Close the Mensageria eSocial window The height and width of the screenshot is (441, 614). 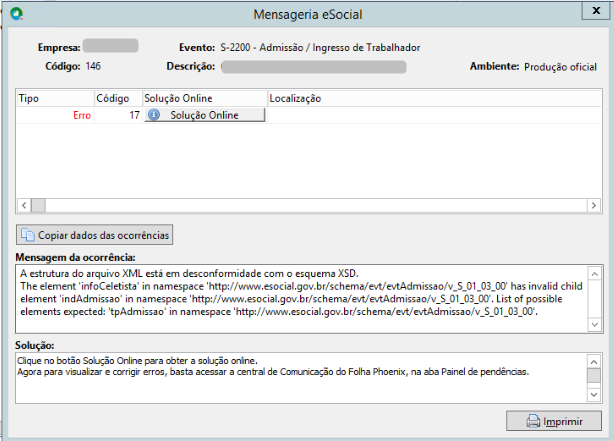[x=596, y=11]
